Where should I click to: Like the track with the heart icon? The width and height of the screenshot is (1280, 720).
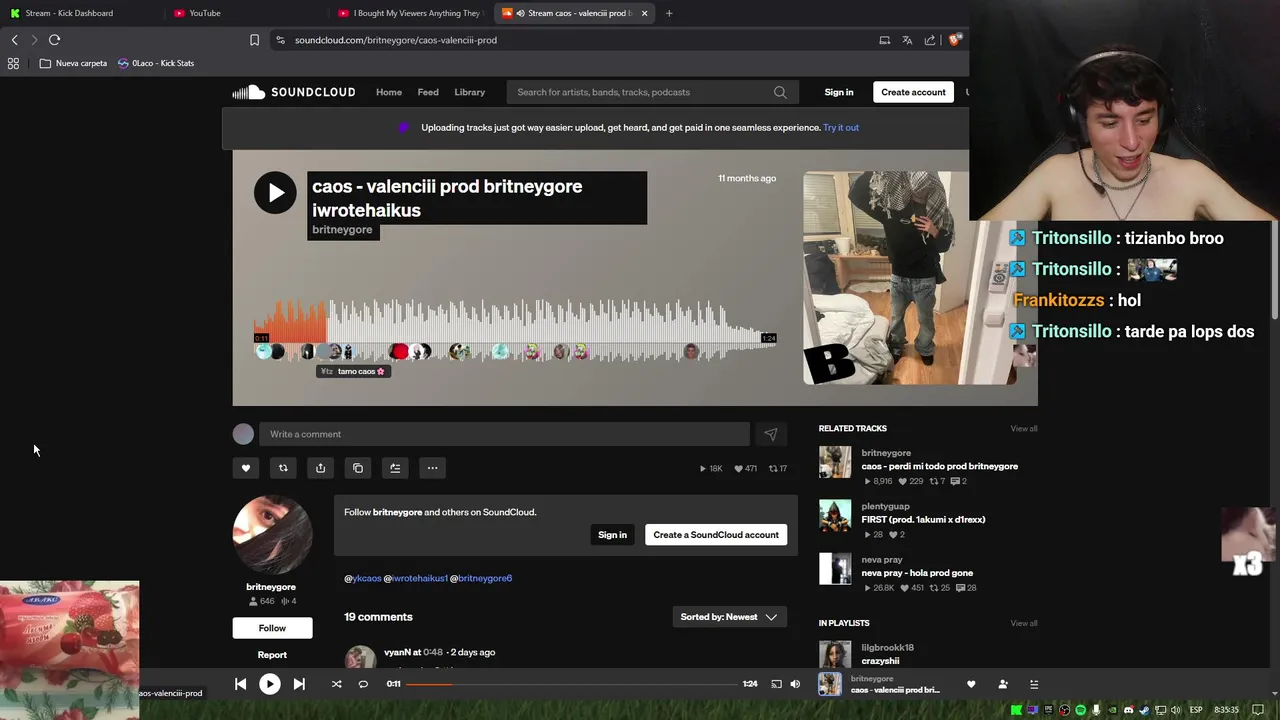tap(246, 468)
